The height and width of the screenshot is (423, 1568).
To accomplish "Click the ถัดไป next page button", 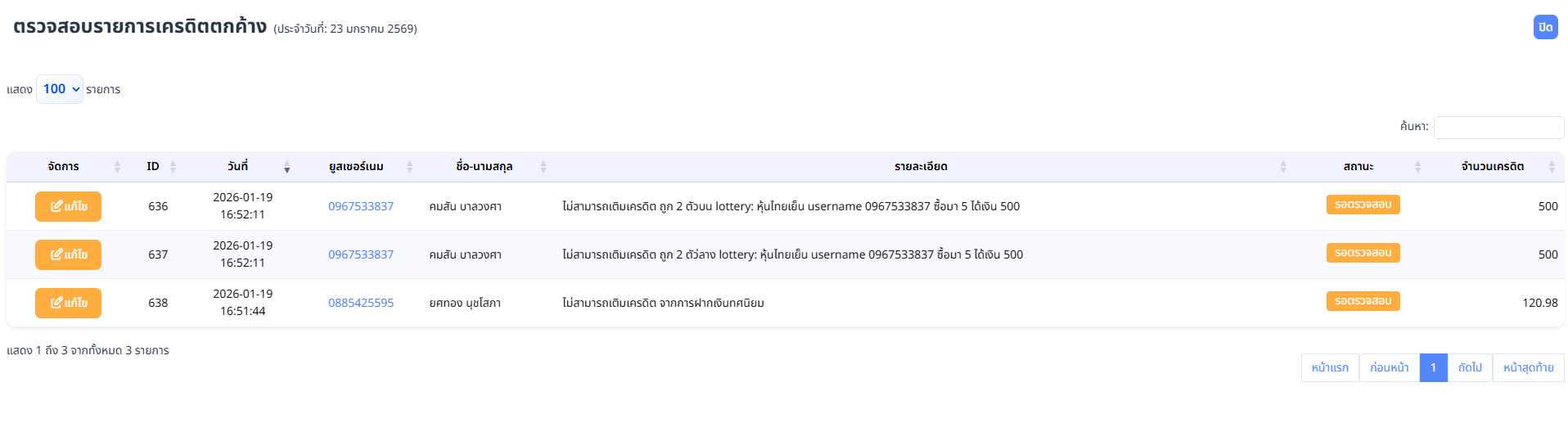I will tap(1470, 367).
